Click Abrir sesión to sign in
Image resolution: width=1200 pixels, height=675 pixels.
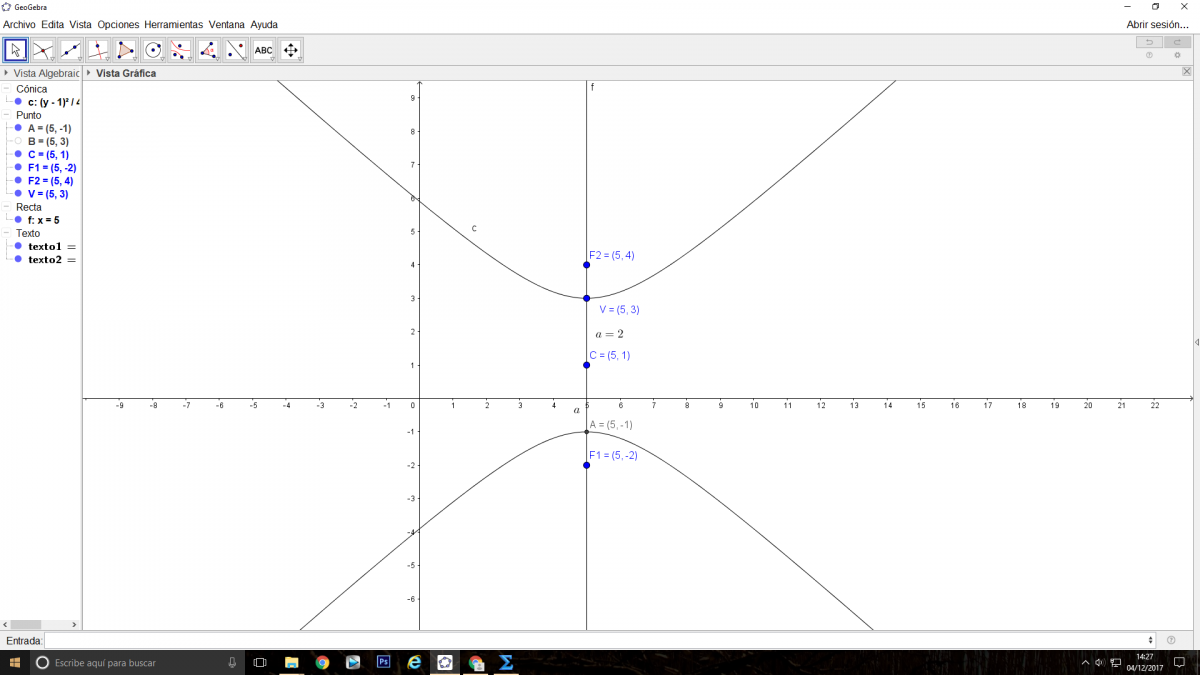coord(1157,24)
